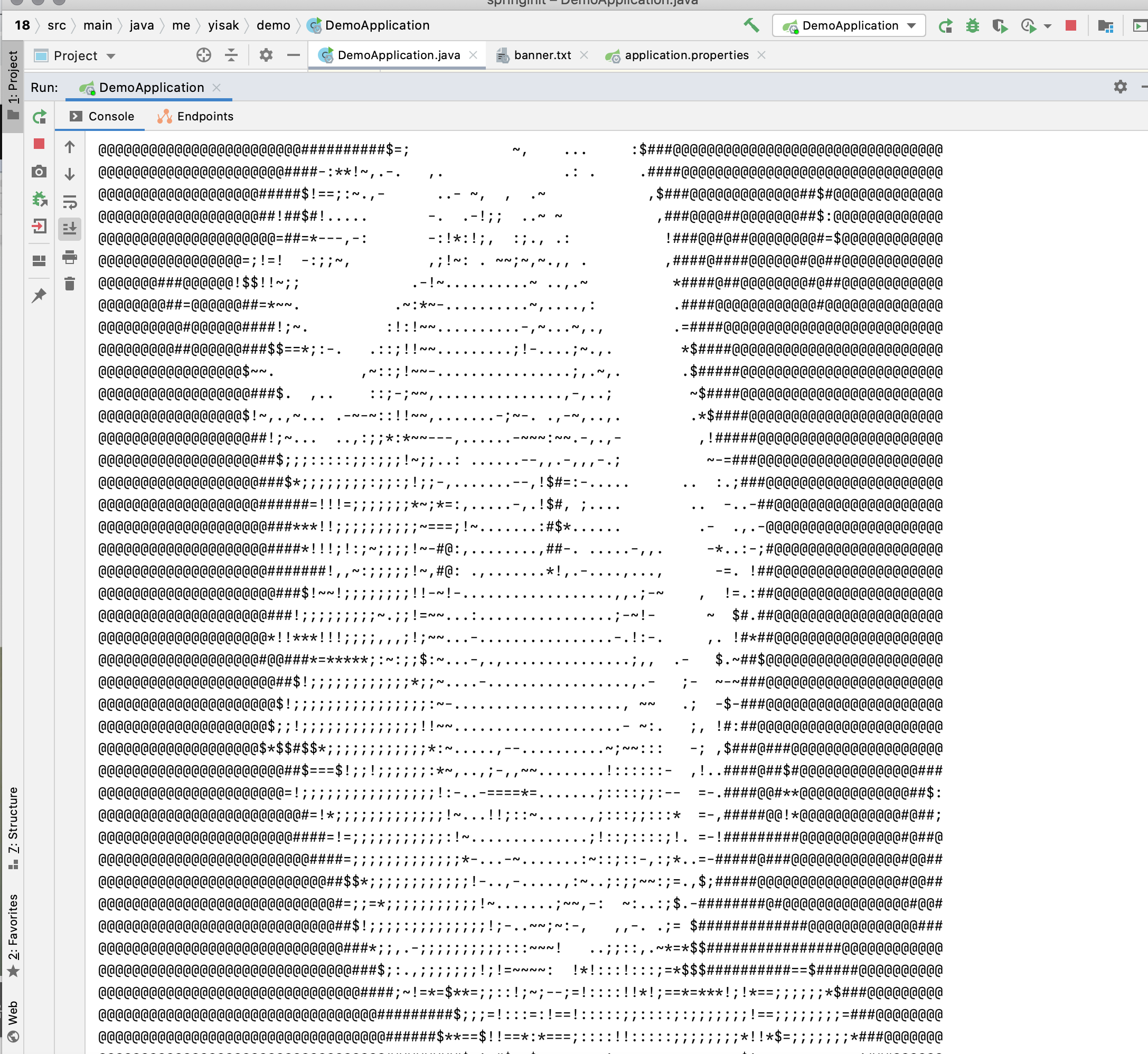Click the Pin Tab icon

click(39, 295)
